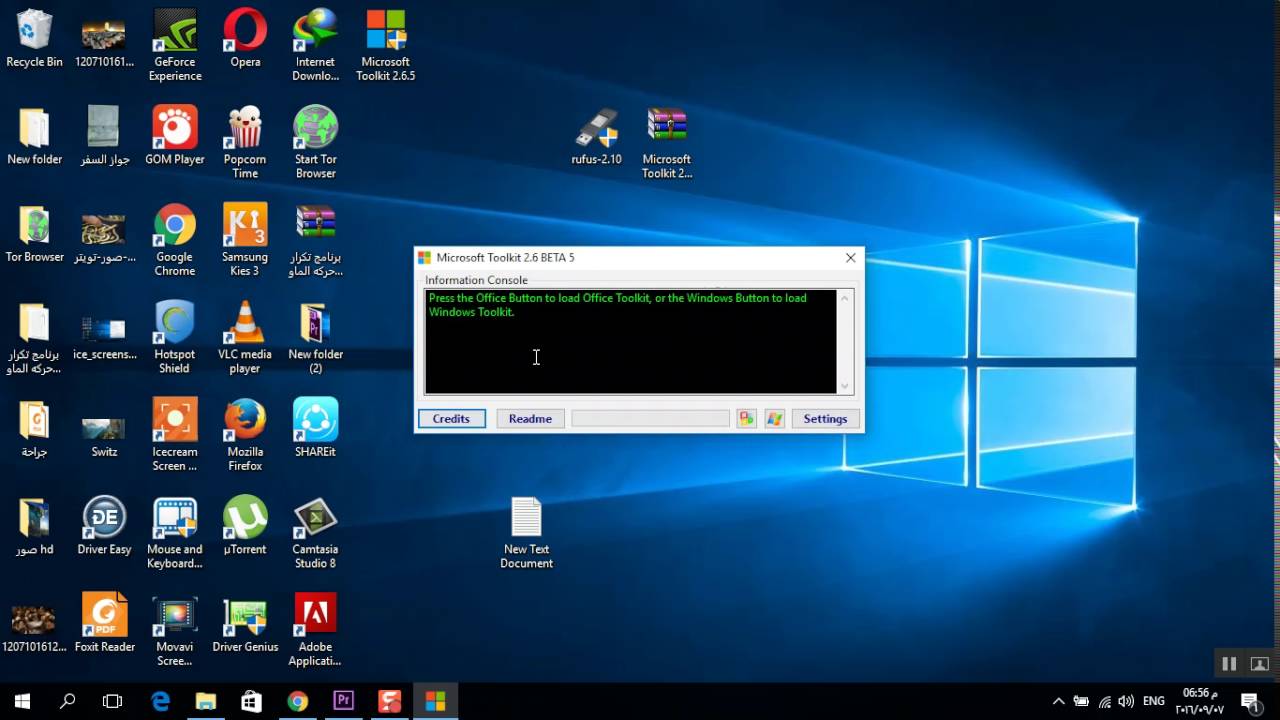Image resolution: width=1280 pixels, height=720 pixels.
Task: Select the Movavi Screen Capture desktop icon
Action: (175, 630)
